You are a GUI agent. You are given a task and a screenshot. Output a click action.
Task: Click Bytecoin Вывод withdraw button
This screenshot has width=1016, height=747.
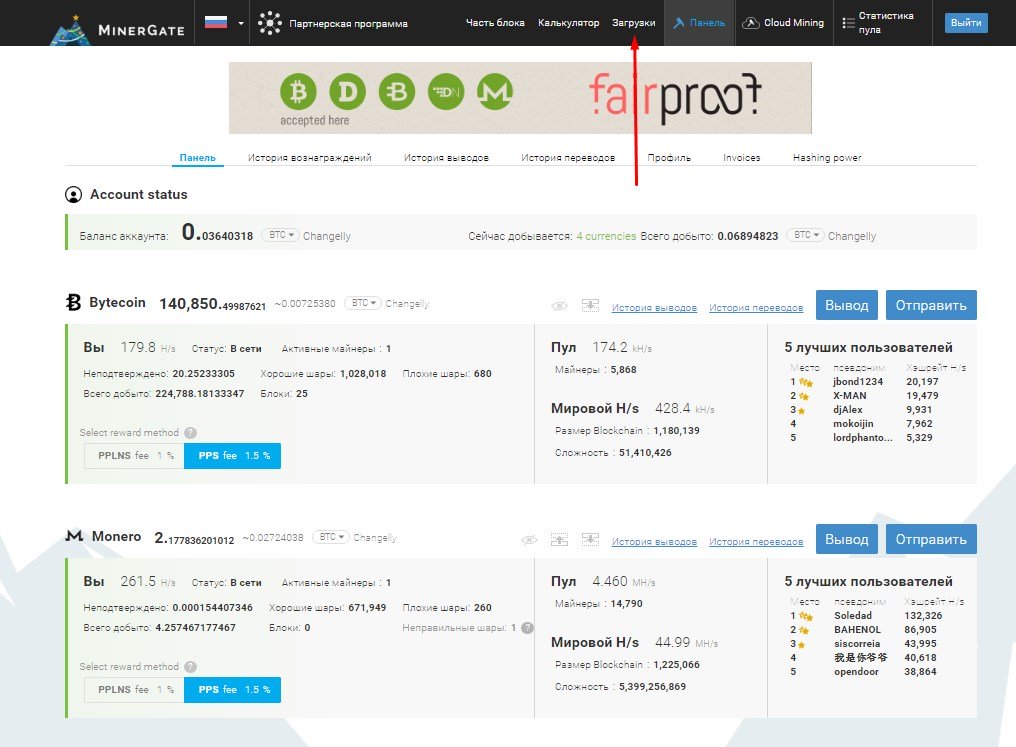847,305
